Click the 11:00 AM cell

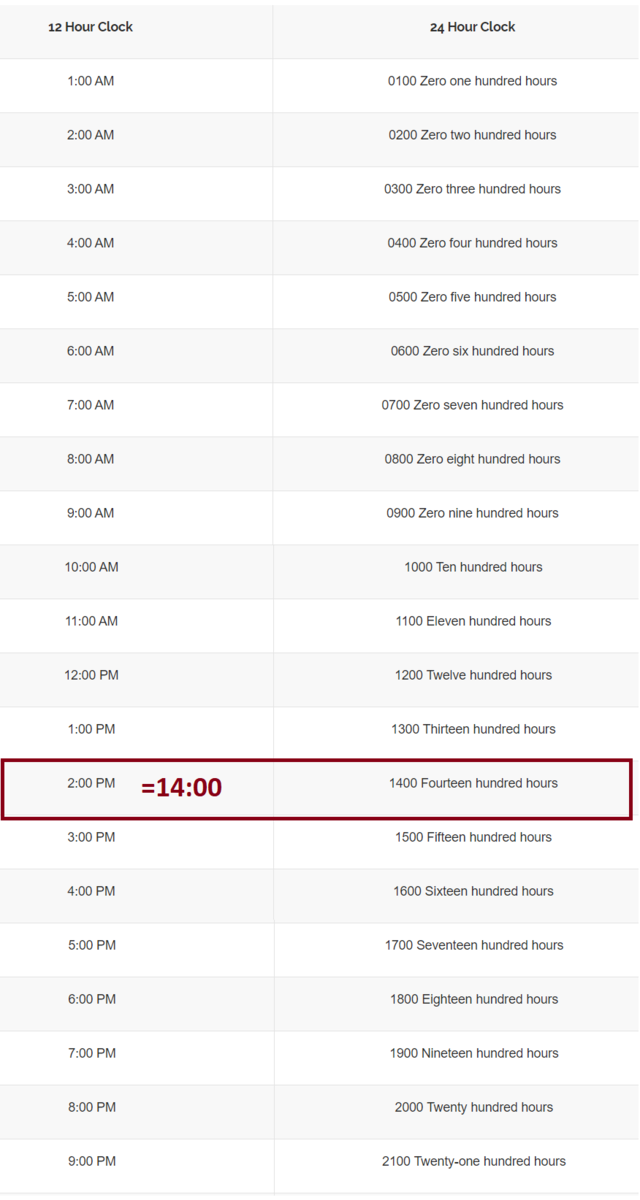(91, 621)
